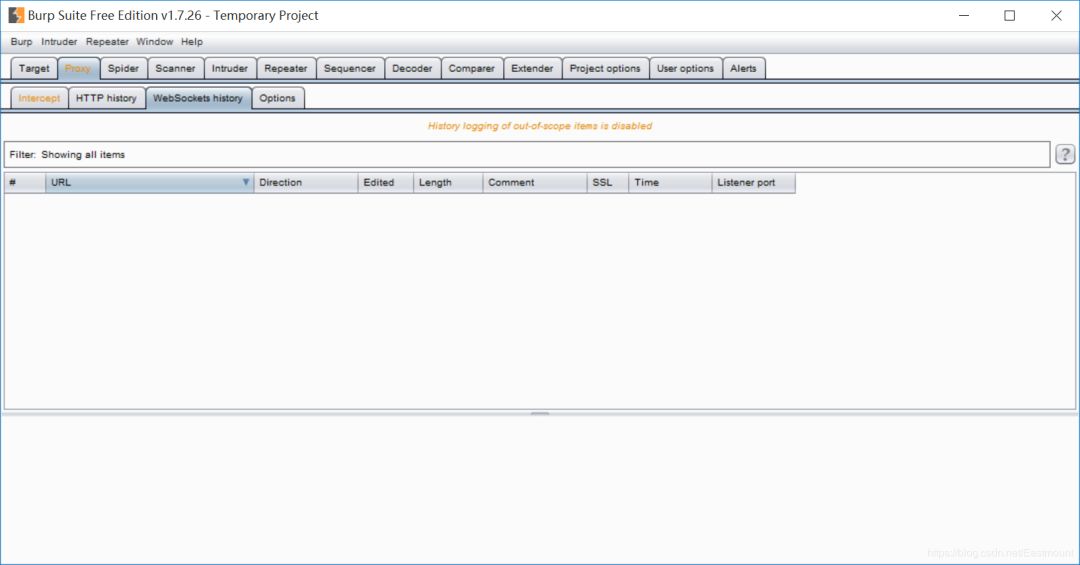Open the Burp menu

tap(21, 42)
